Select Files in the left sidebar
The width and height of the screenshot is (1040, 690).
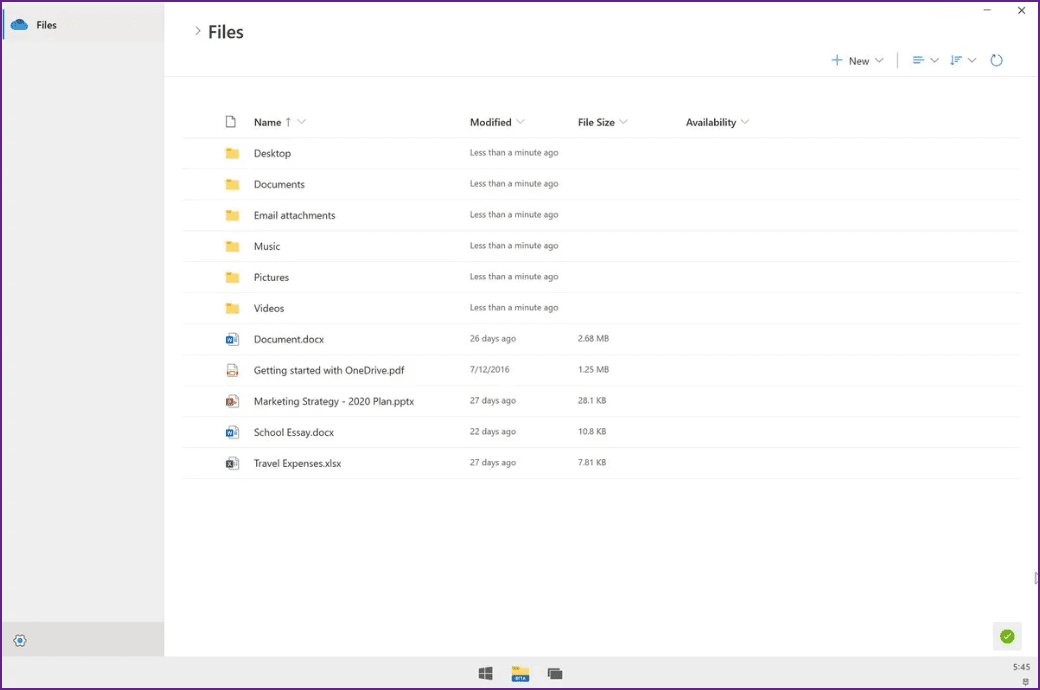click(83, 25)
